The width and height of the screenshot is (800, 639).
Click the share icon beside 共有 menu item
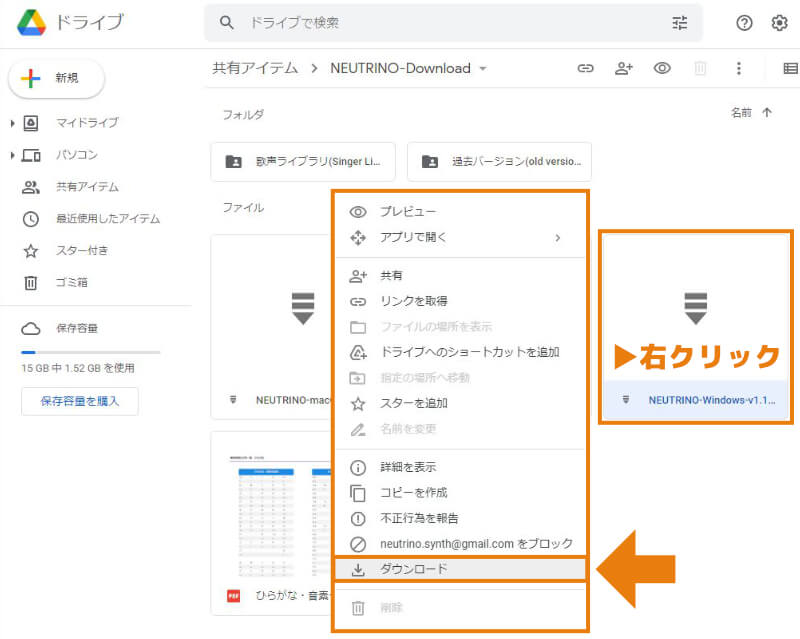pos(358,276)
